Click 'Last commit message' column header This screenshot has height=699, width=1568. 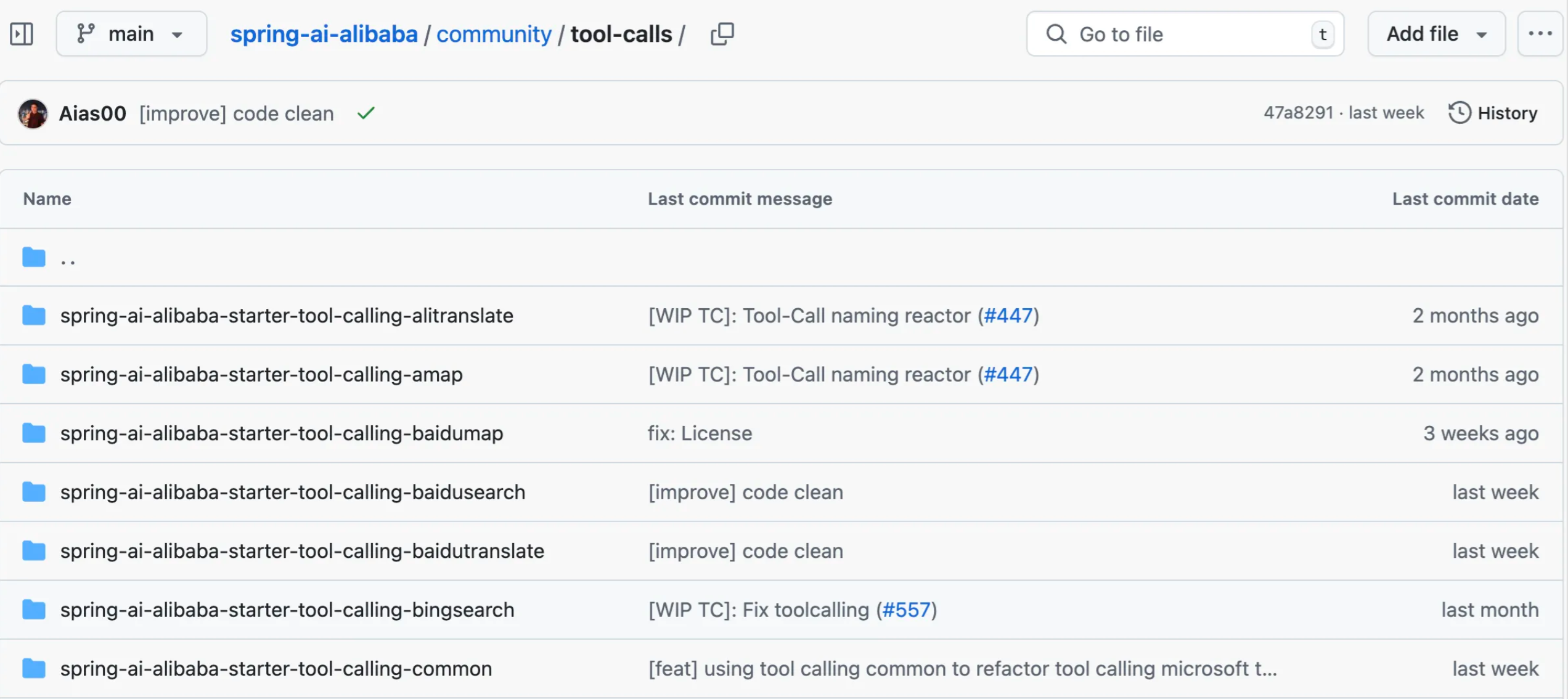coord(740,198)
